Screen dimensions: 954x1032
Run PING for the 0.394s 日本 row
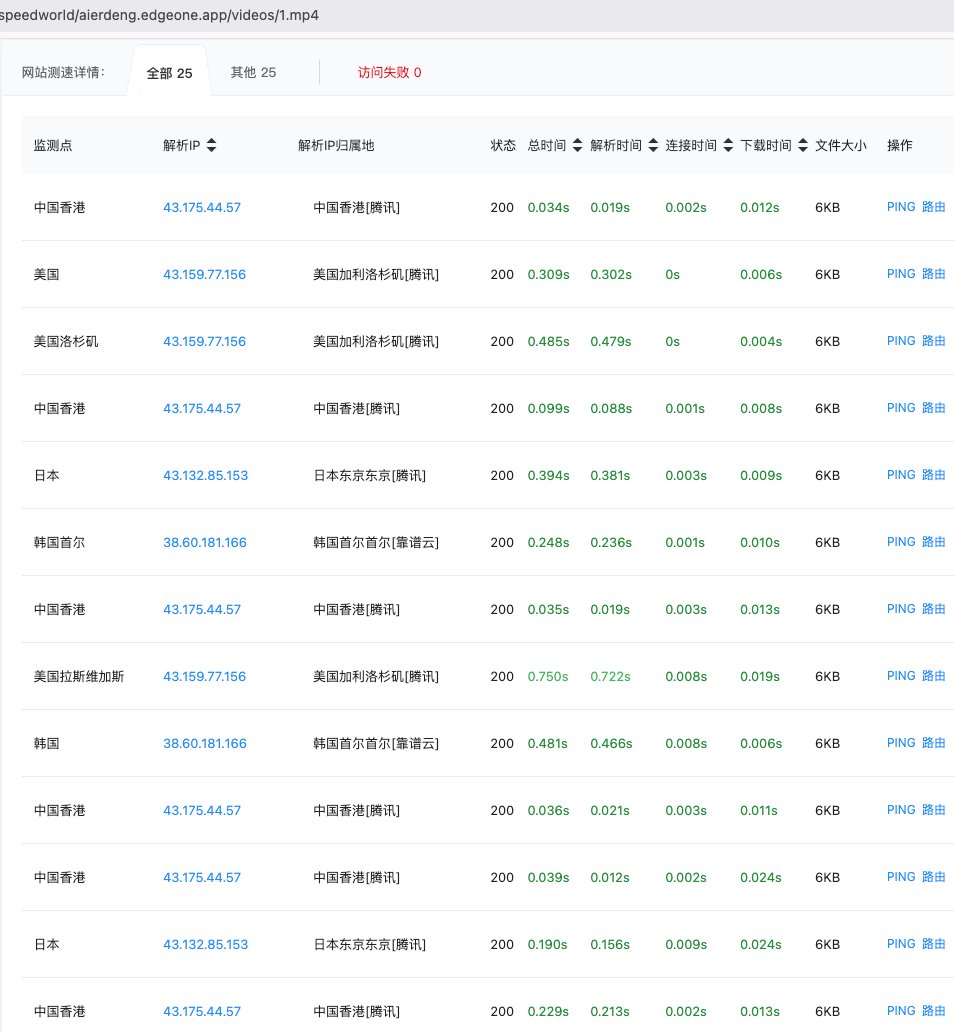(x=901, y=475)
